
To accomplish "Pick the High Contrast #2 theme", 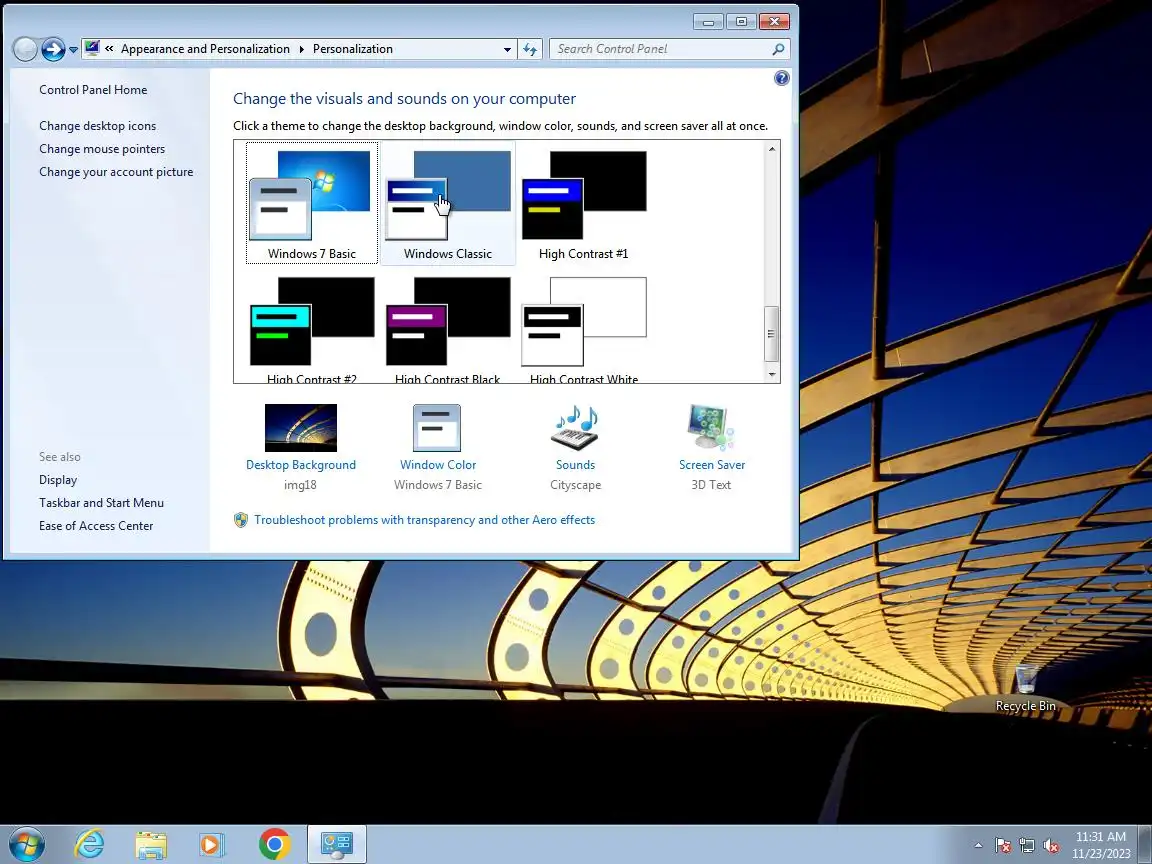I will 312,329.
